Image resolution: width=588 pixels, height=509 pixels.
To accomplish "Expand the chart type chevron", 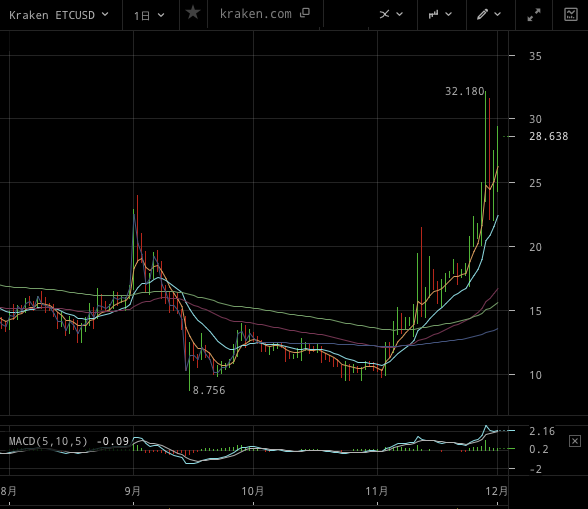I will [x=448, y=14].
